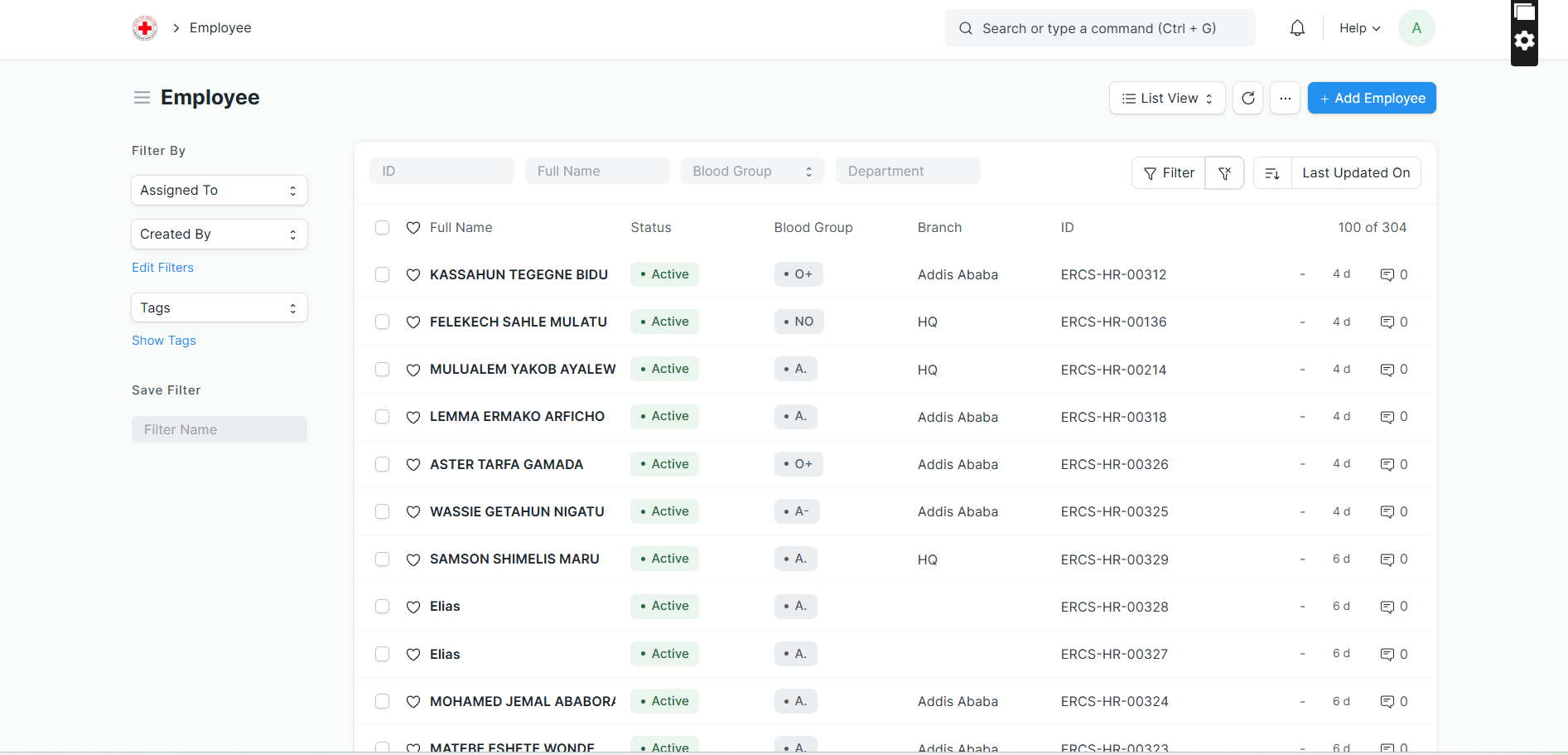Reload the employee list
Image resolution: width=1568 pixels, height=755 pixels.
click(x=1247, y=99)
